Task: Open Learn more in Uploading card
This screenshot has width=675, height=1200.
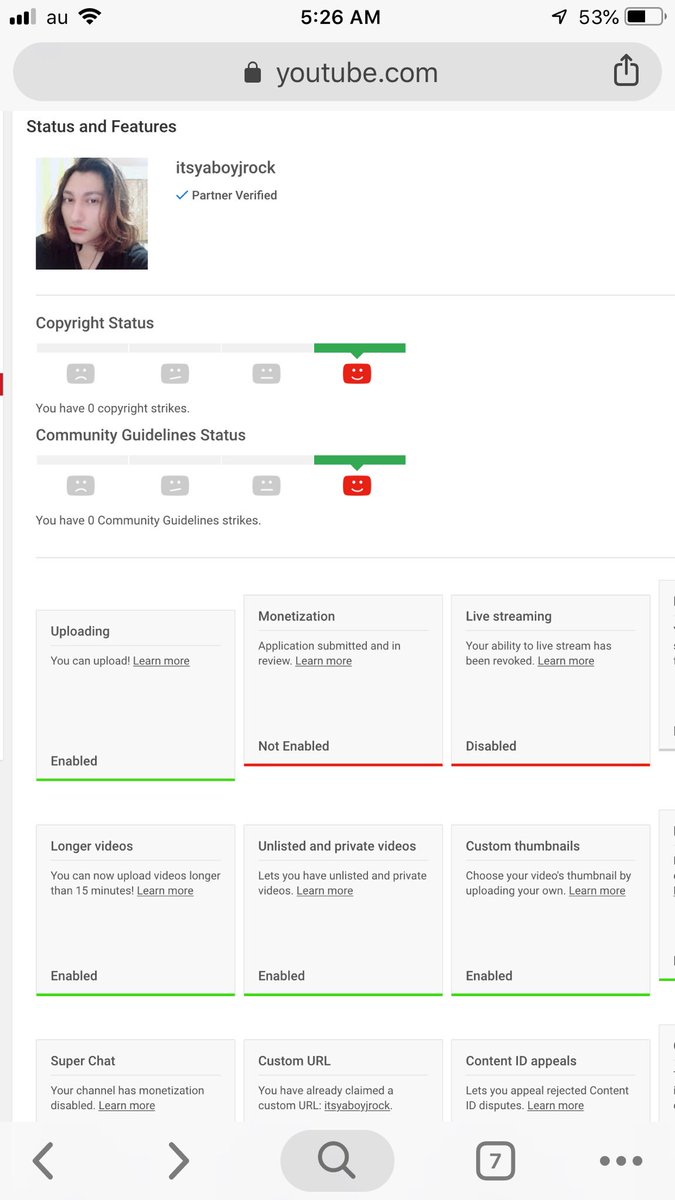Action: coord(161,661)
